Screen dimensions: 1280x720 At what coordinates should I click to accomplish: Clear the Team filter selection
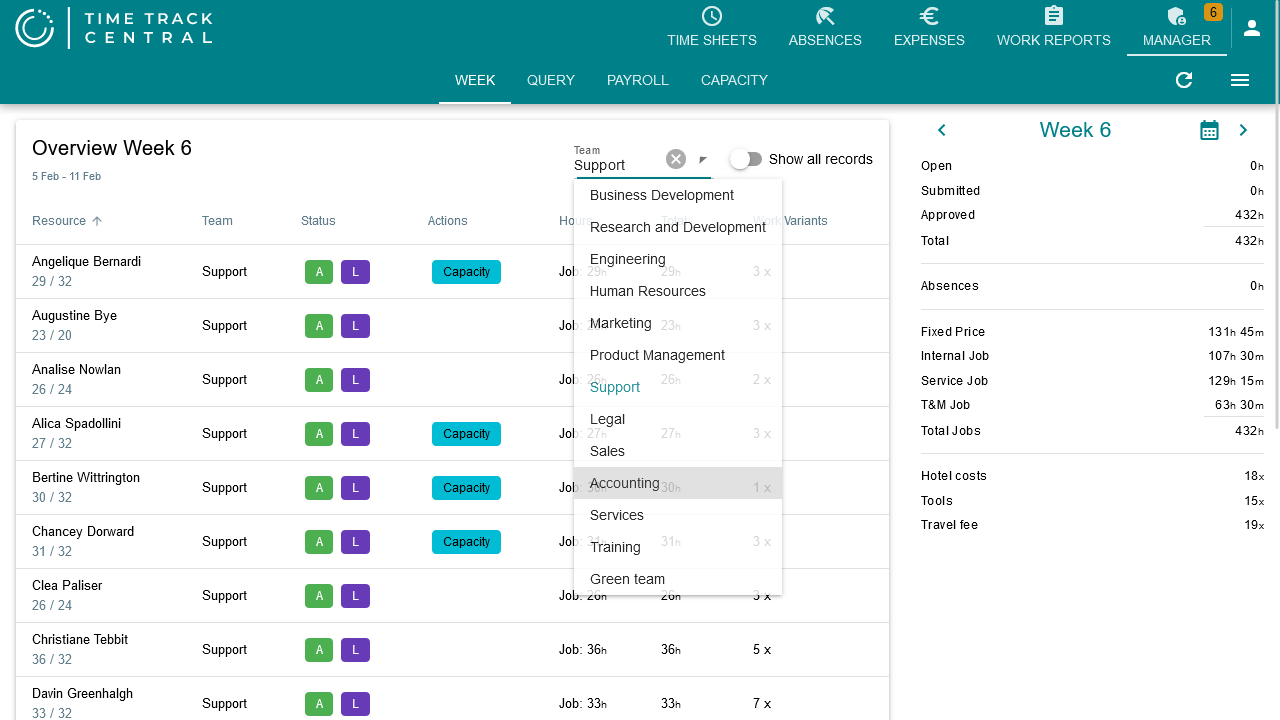(676, 159)
